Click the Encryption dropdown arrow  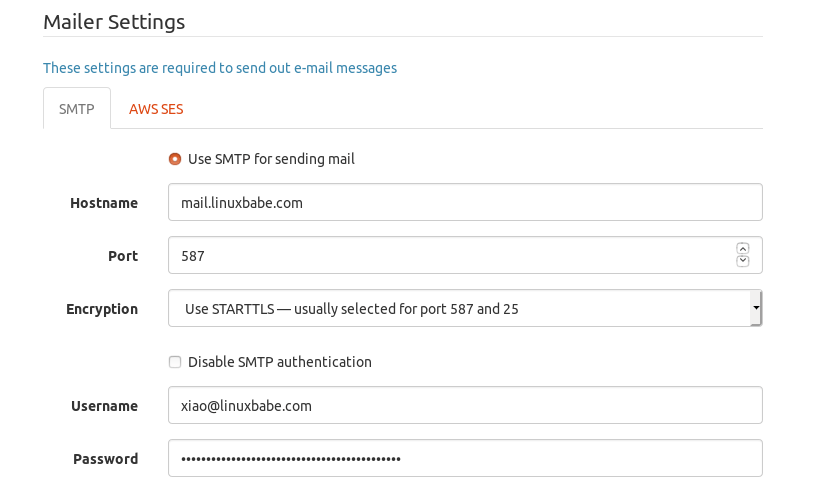coord(756,308)
